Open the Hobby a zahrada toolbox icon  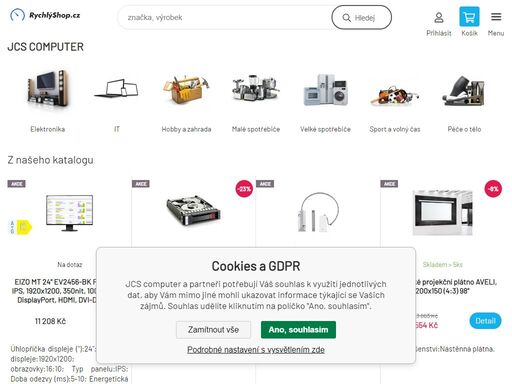tap(186, 89)
